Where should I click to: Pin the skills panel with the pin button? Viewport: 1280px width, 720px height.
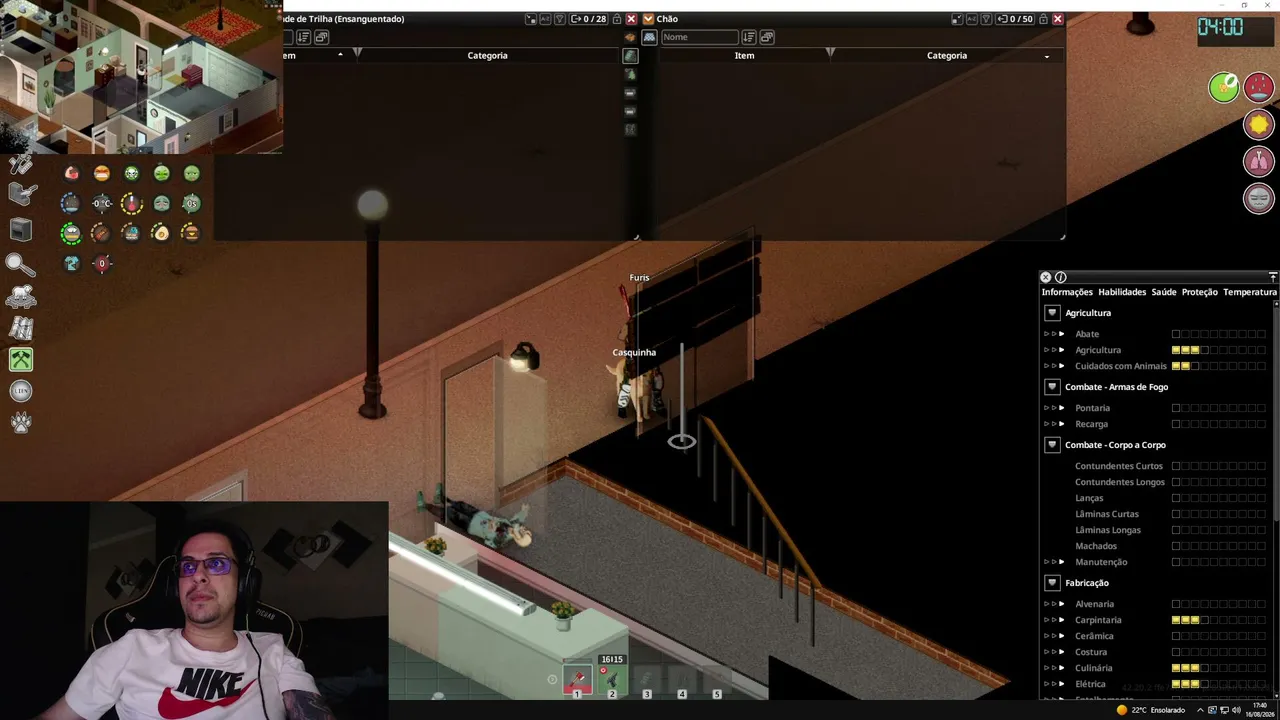pyautogui.click(x=1272, y=277)
